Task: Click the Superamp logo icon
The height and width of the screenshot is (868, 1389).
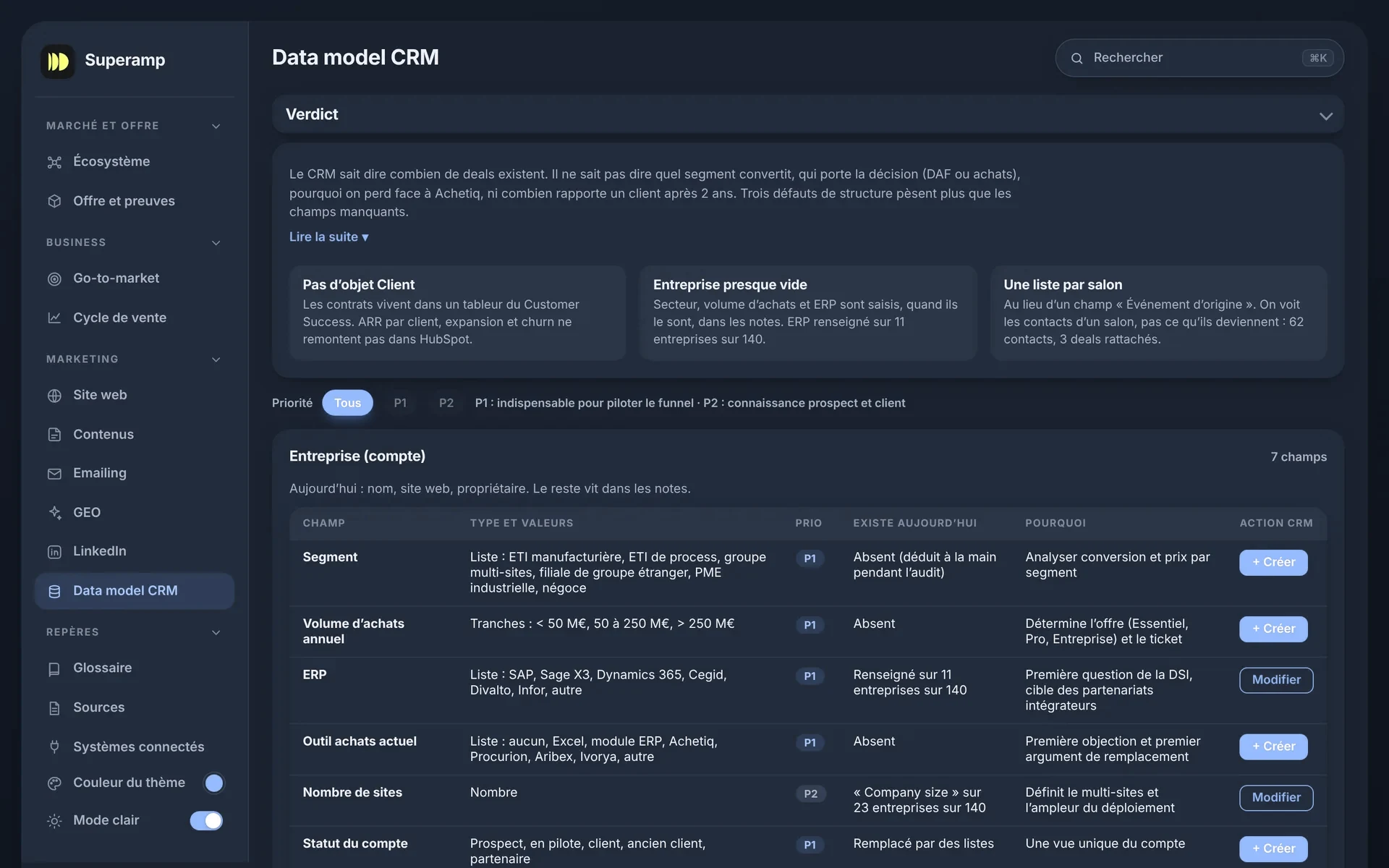Action: (58, 61)
